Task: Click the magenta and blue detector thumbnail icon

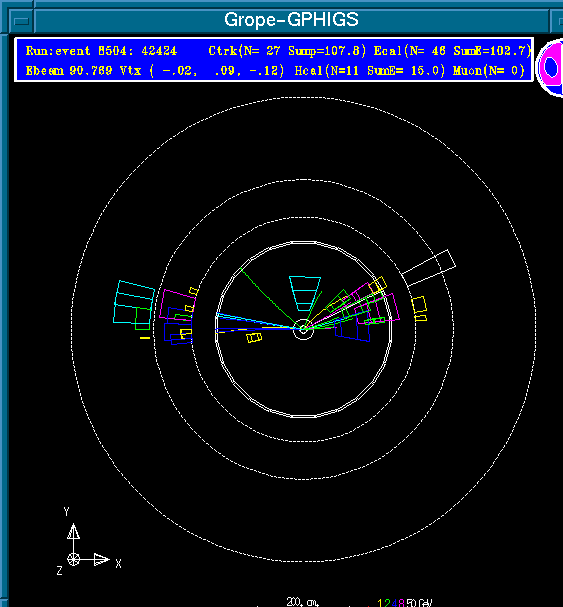Action: tap(551, 67)
